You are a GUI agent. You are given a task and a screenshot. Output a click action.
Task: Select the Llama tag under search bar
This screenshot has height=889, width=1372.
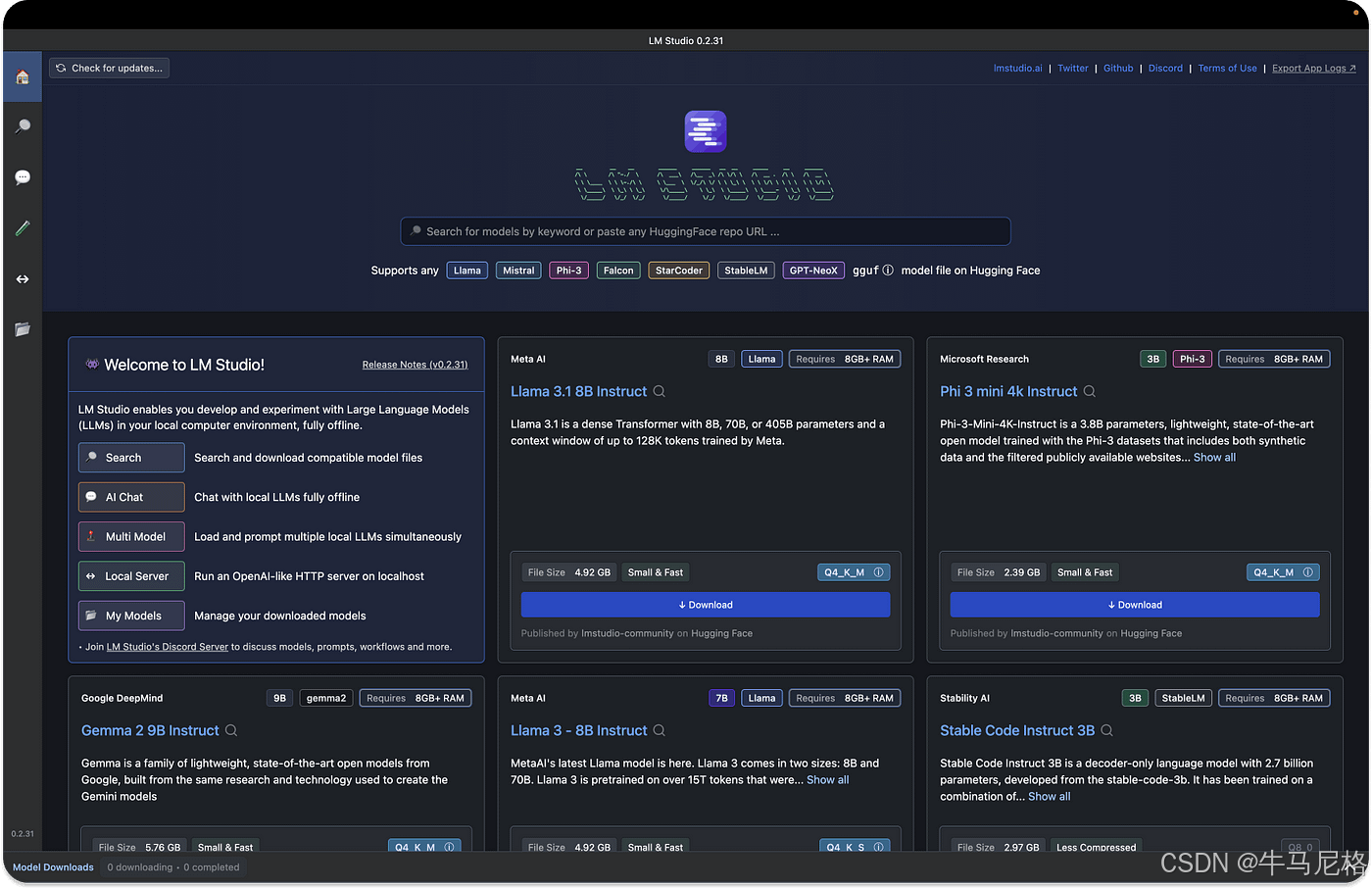click(467, 271)
